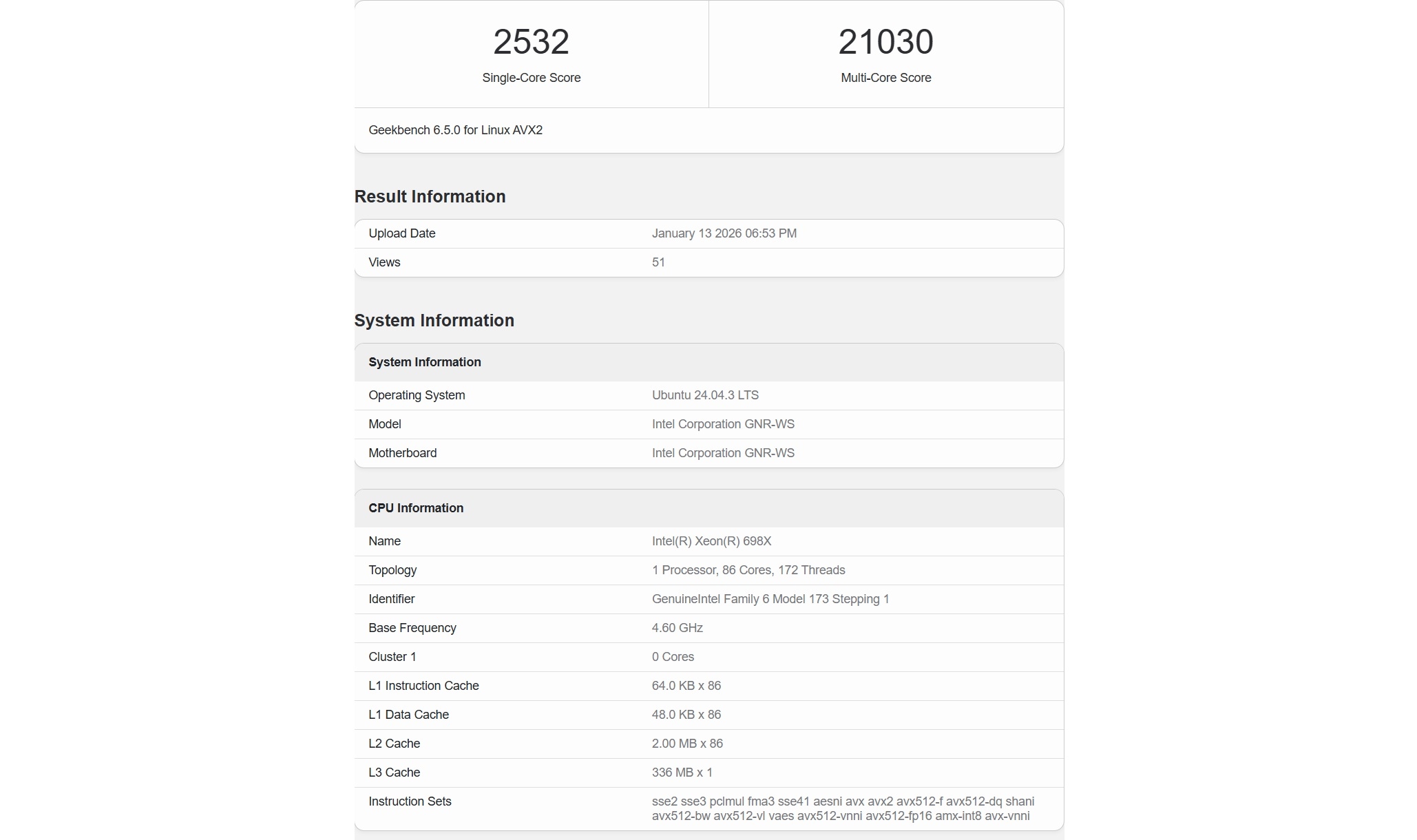Screen dimensions: 1417x840
Task: Click the Multi-Core Score label
Action: click(885, 78)
